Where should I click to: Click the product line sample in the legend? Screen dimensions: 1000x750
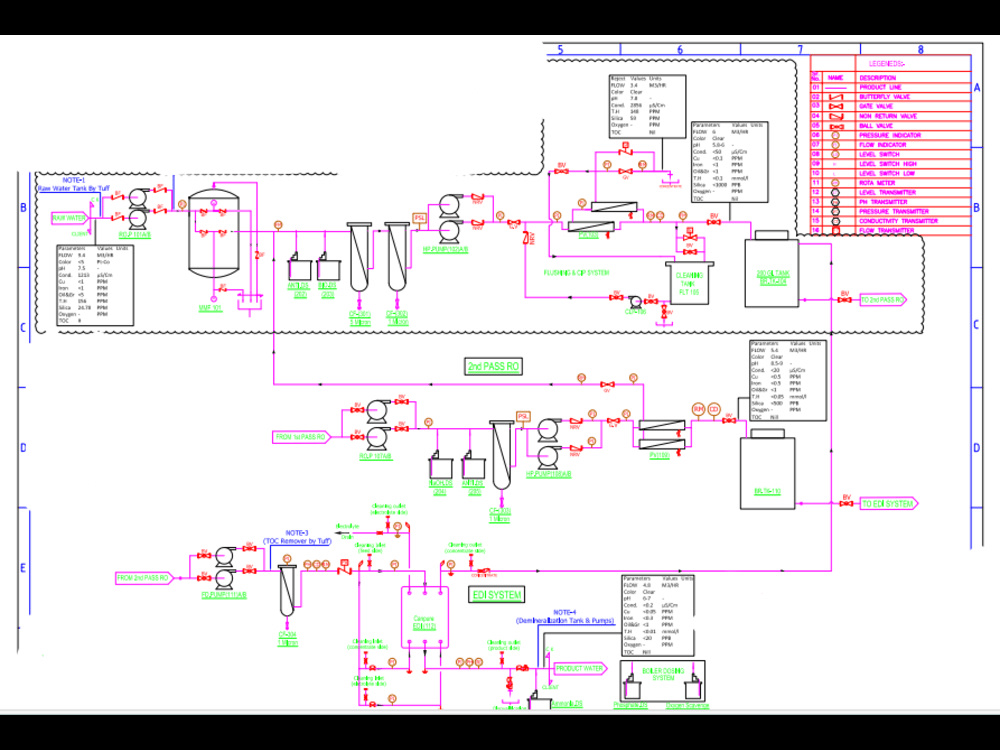[835, 87]
